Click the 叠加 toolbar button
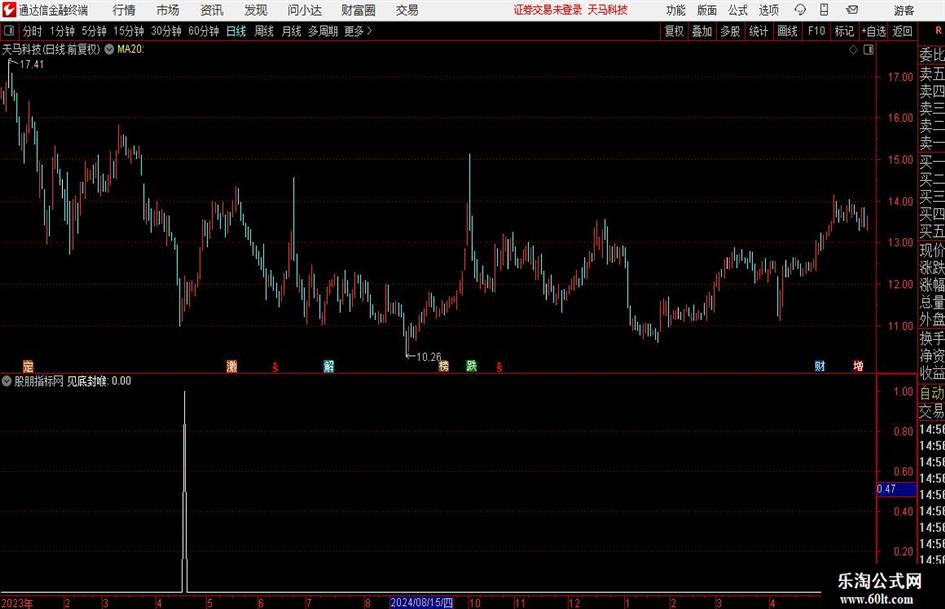The height and width of the screenshot is (609, 945). pyautogui.click(x=702, y=31)
